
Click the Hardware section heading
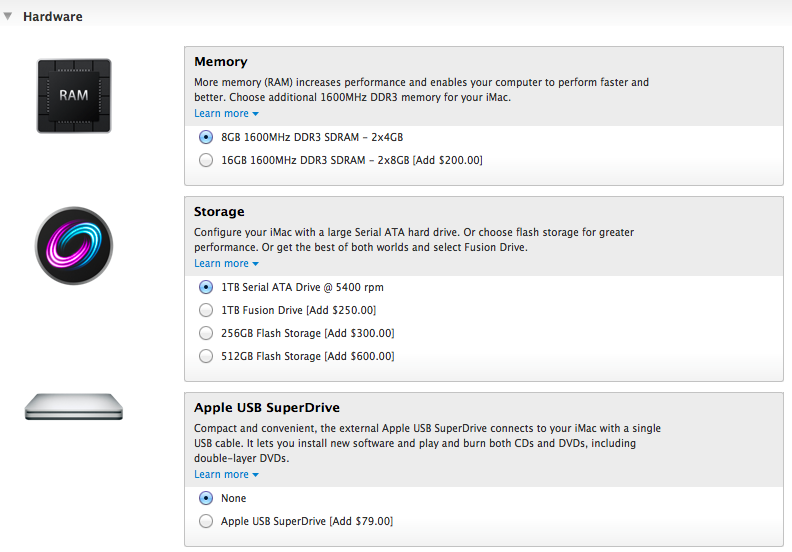coord(53,17)
